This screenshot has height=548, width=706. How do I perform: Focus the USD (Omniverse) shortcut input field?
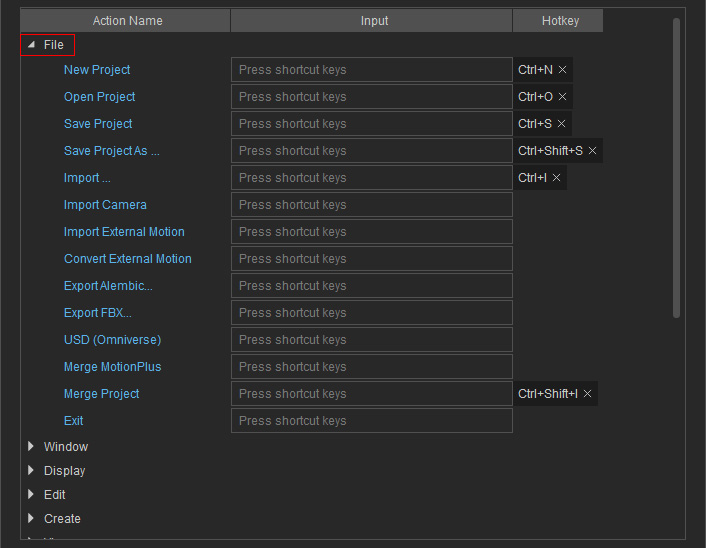pyautogui.click(x=371, y=340)
